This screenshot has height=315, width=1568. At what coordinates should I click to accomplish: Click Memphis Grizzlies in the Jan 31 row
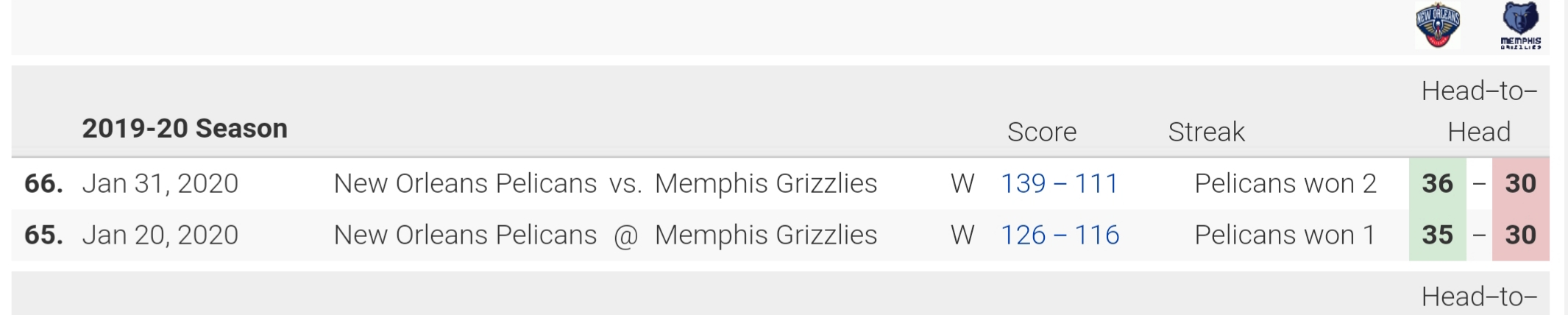click(x=766, y=183)
